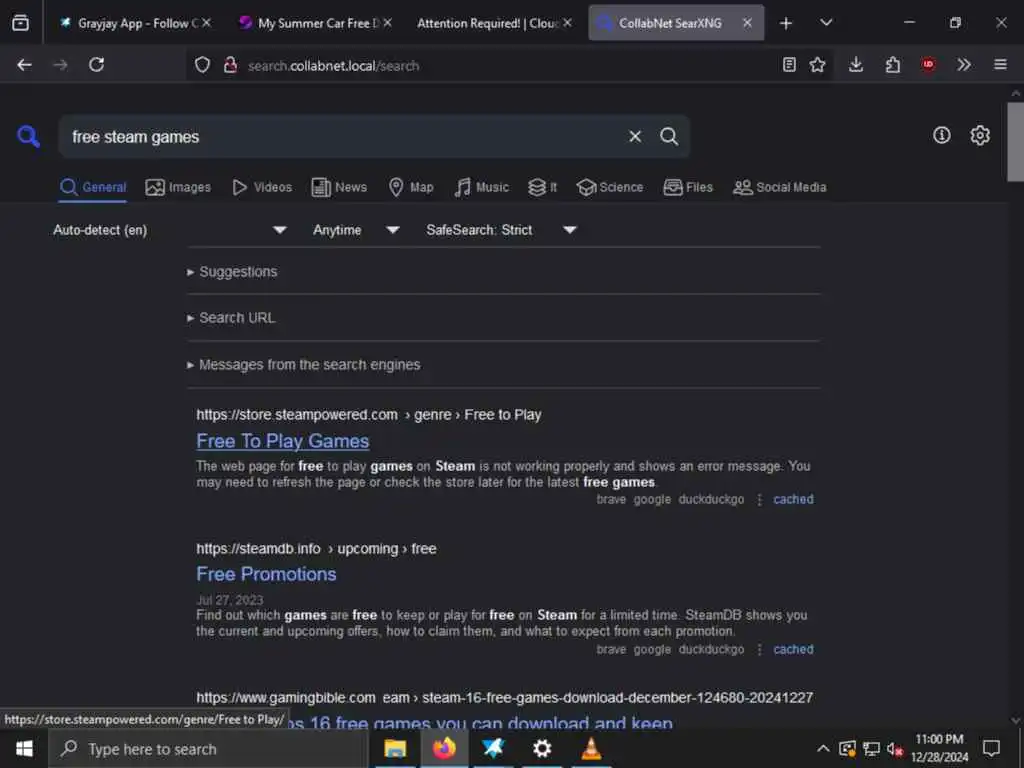Open SearXNG preferences gear icon
Image resolution: width=1024 pixels, height=768 pixels.
pyautogui.click(x=980, y=135)
